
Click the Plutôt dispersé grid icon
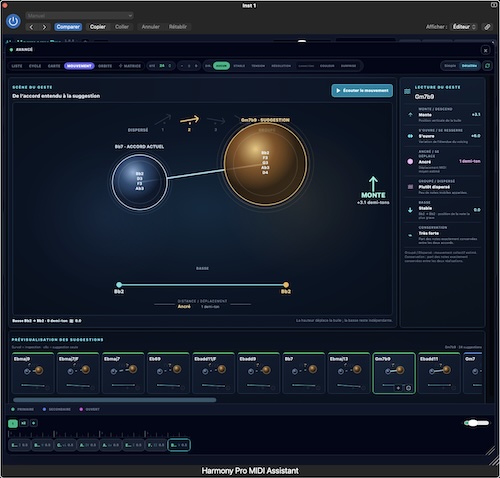point(410,187)
